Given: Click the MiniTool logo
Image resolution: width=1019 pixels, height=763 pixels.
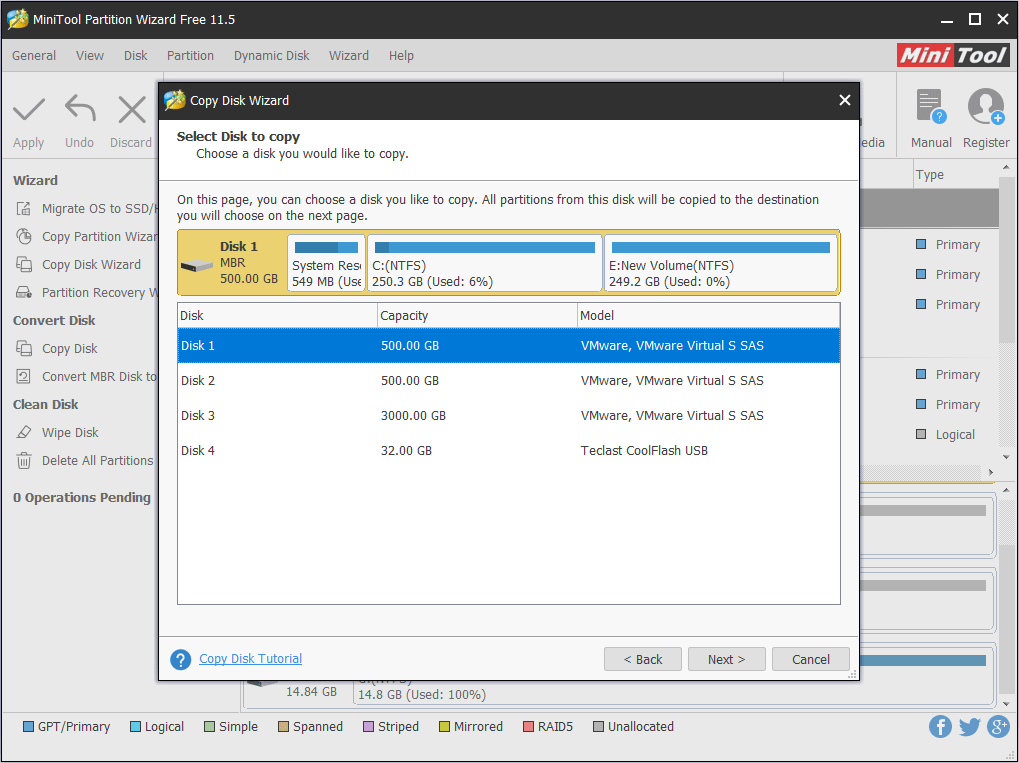Looking at the screenshot, I should pyautogui.click(x=953, y=55).
